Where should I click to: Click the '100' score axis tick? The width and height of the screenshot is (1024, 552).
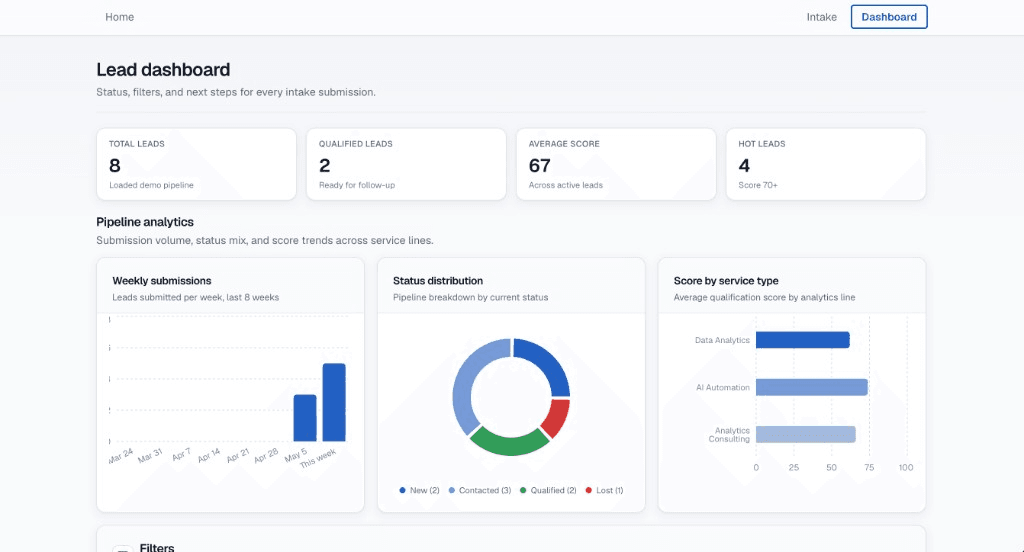[906, 468]
